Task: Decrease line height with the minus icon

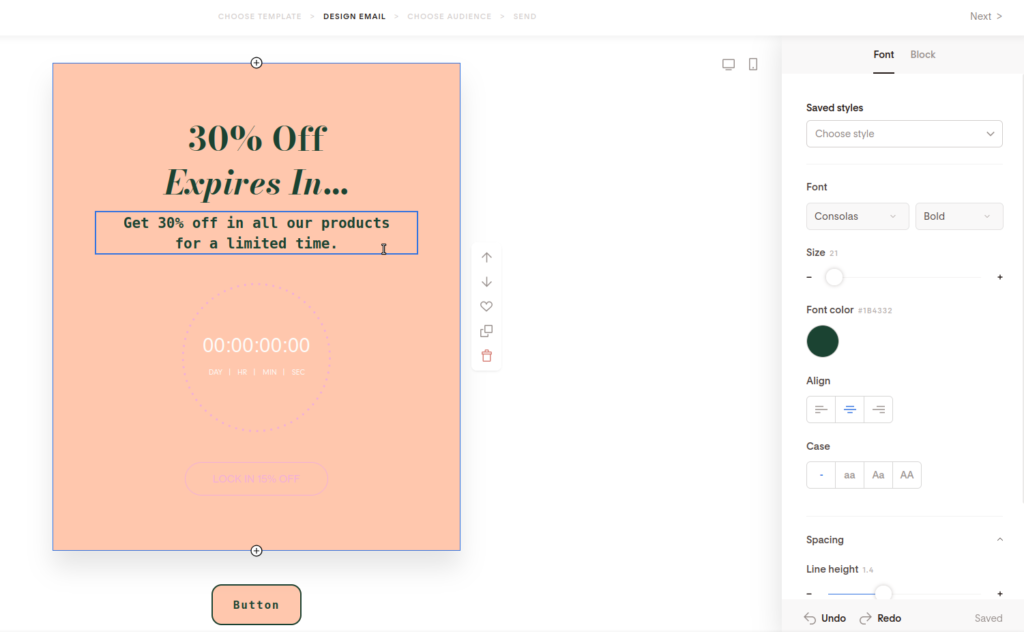Action: [x=809, y=594]
